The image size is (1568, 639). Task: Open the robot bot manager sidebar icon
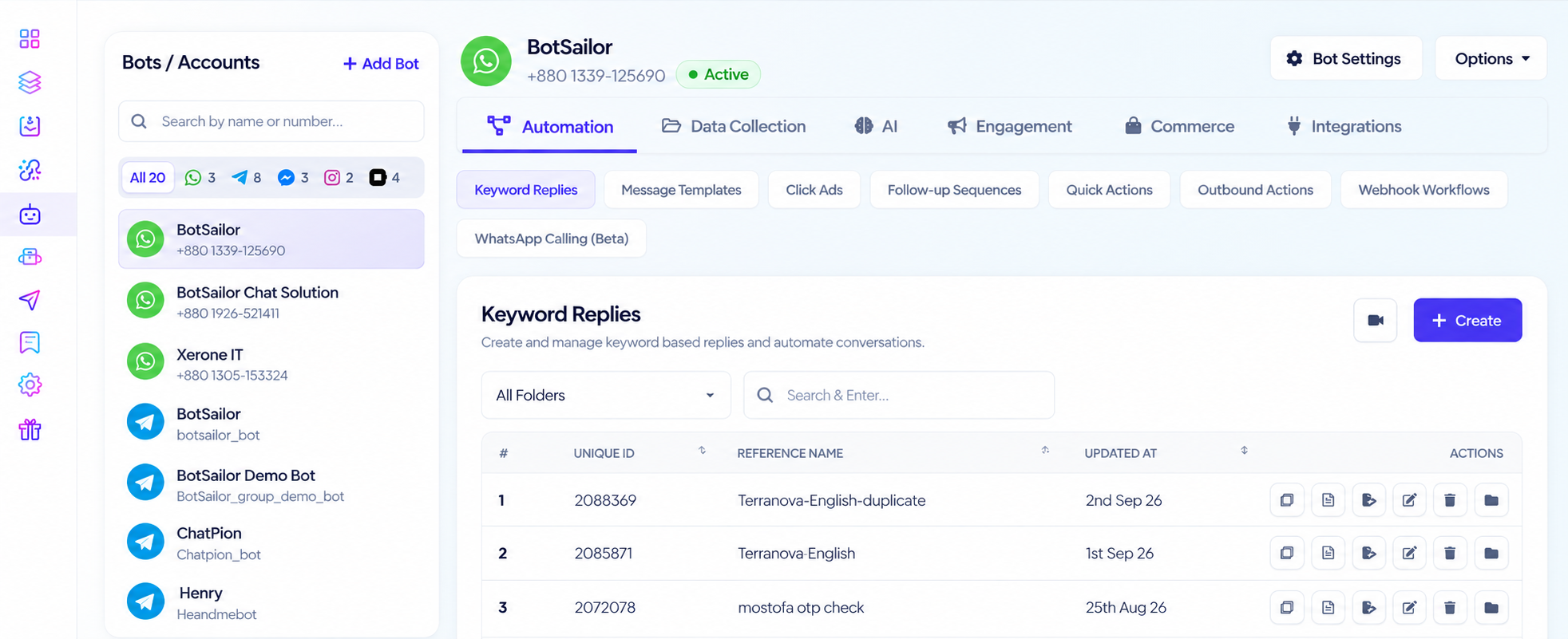pos(30,215)
